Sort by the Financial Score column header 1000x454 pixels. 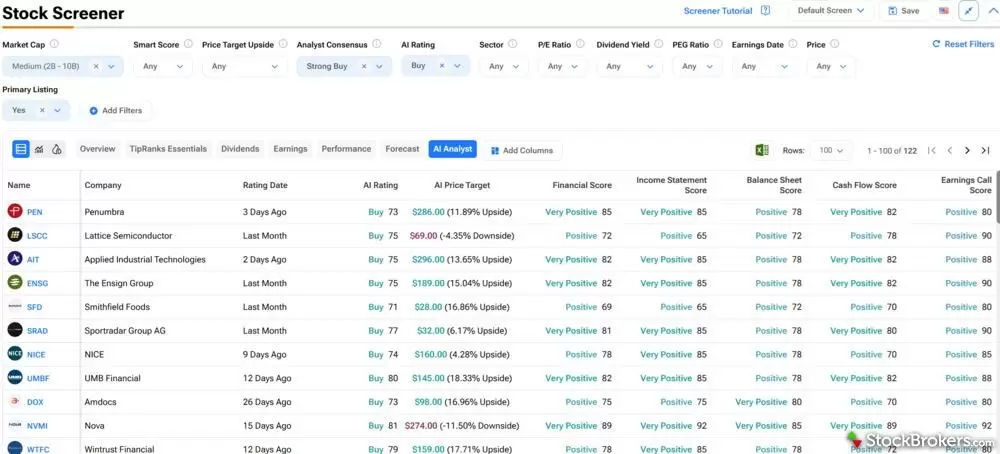(582, 186)
